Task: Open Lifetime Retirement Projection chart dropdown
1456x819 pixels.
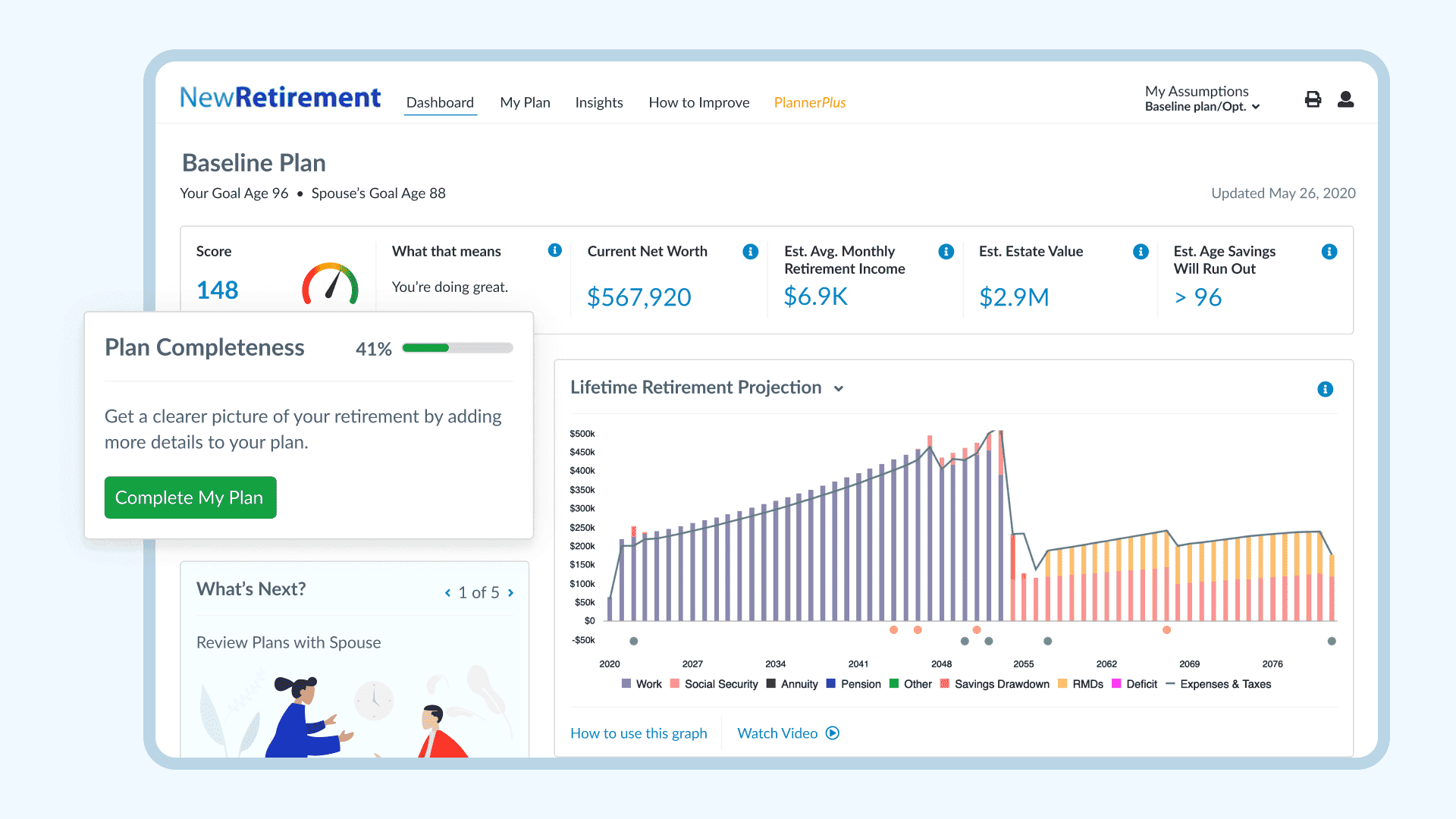Action: (x=839, y=388)
